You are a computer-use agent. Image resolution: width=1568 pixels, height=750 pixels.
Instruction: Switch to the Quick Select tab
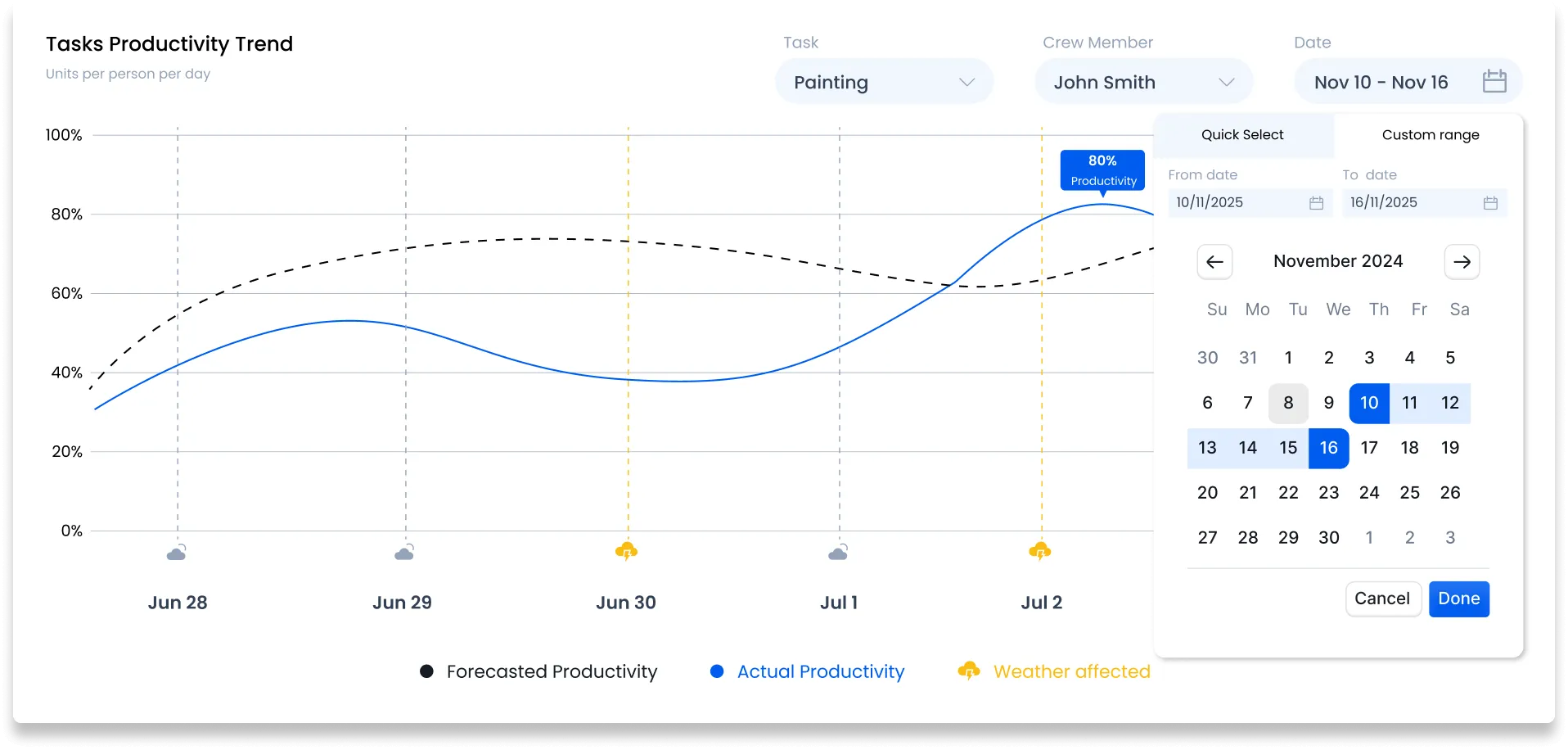(1241, 134)
